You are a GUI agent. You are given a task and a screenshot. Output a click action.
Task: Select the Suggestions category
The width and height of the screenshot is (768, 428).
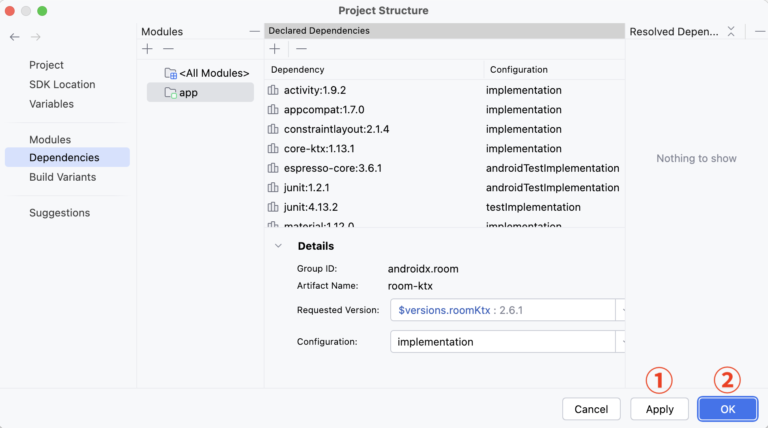(x=59, y=213)
